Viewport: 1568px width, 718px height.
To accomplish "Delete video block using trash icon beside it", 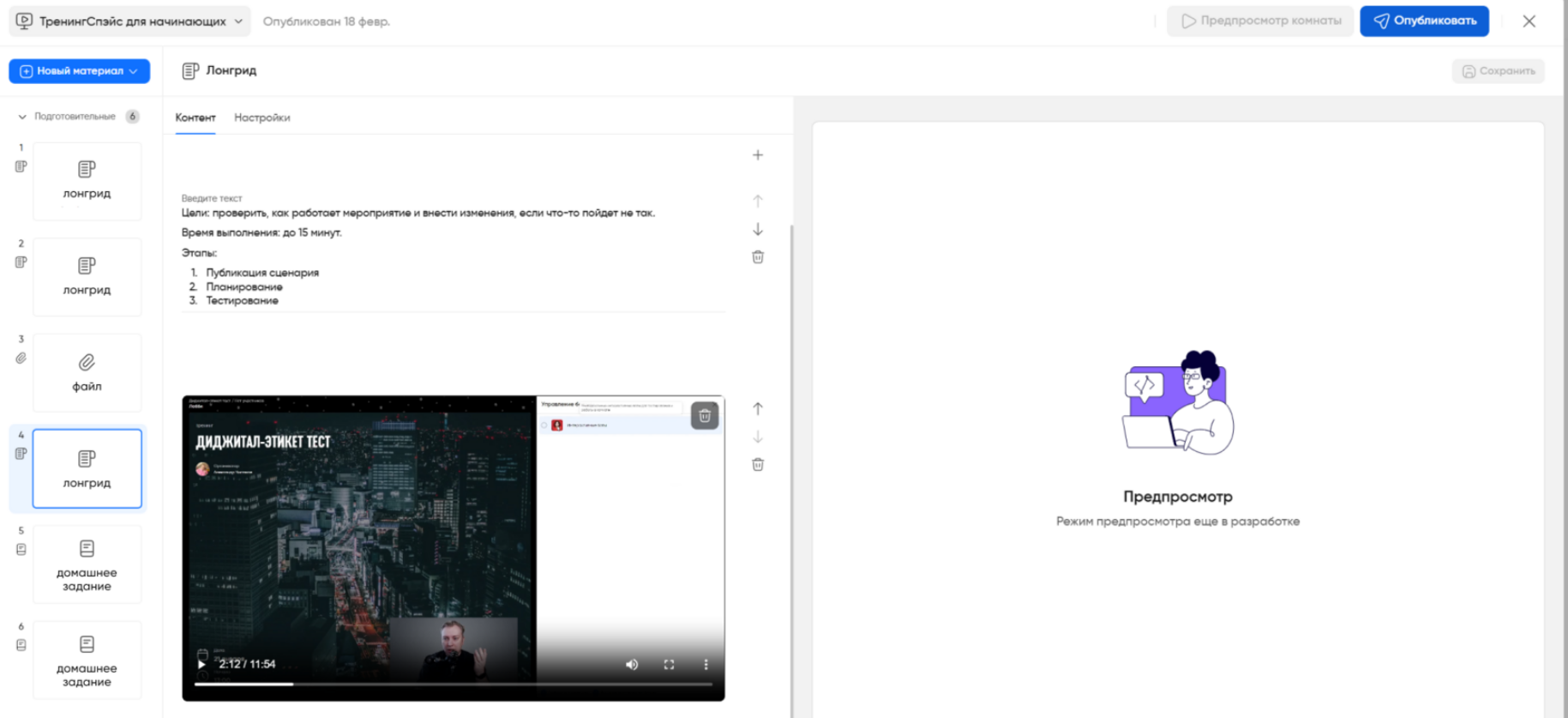I will [x=757, y=465].
